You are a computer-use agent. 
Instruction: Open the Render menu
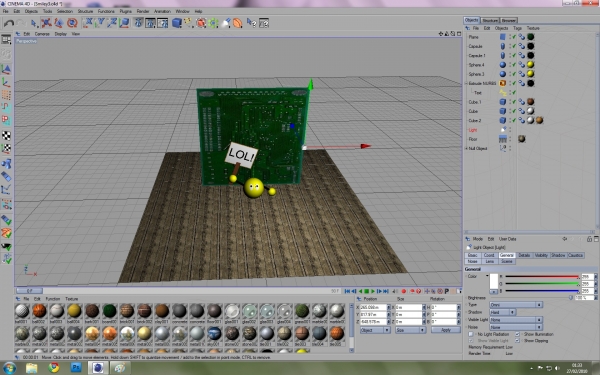(143, 11)
